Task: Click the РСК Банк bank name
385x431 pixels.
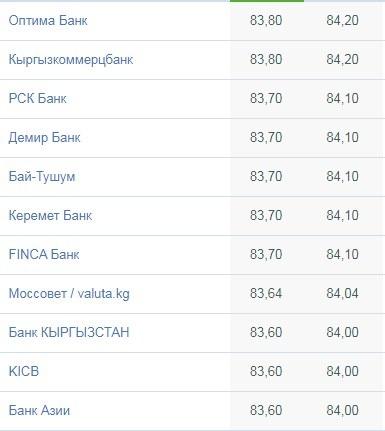Action: point(37,99)
